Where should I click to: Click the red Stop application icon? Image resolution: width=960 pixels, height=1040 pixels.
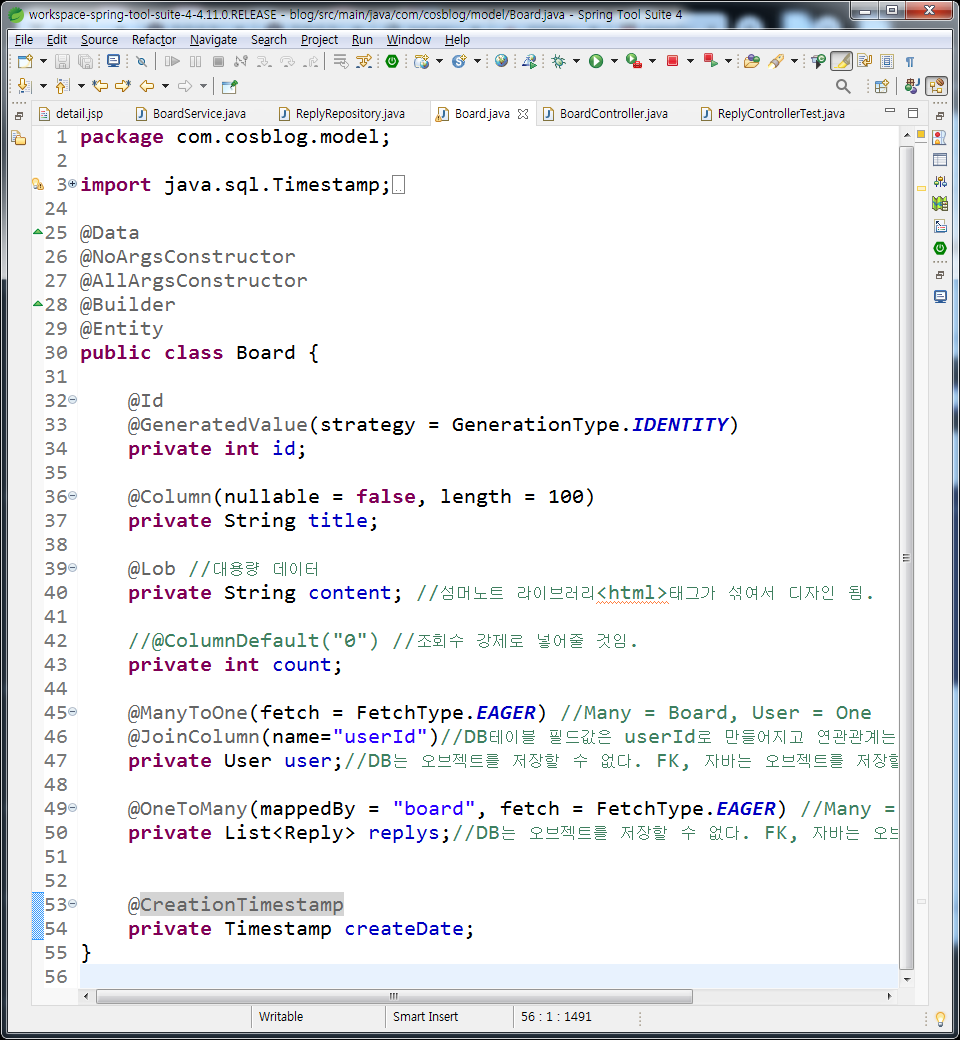[672, 61]
